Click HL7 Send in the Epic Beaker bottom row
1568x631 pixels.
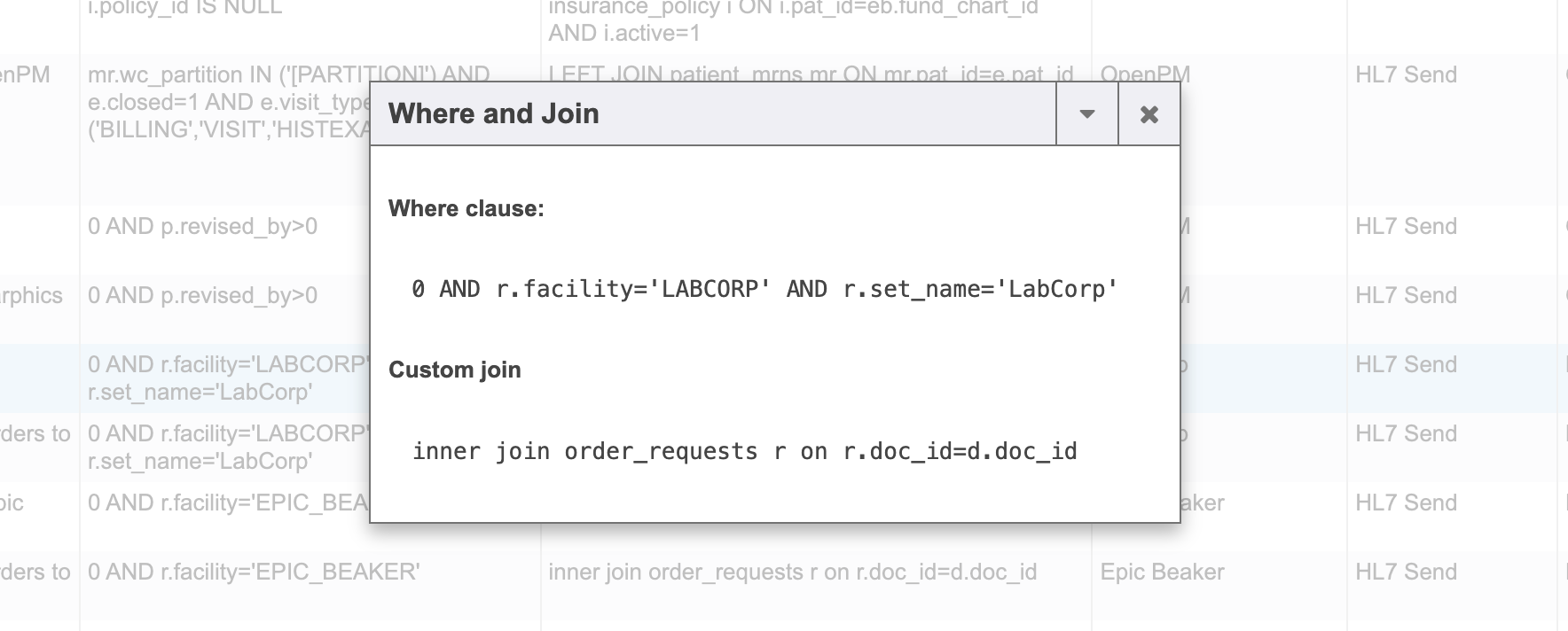[x=1406, y=573]
